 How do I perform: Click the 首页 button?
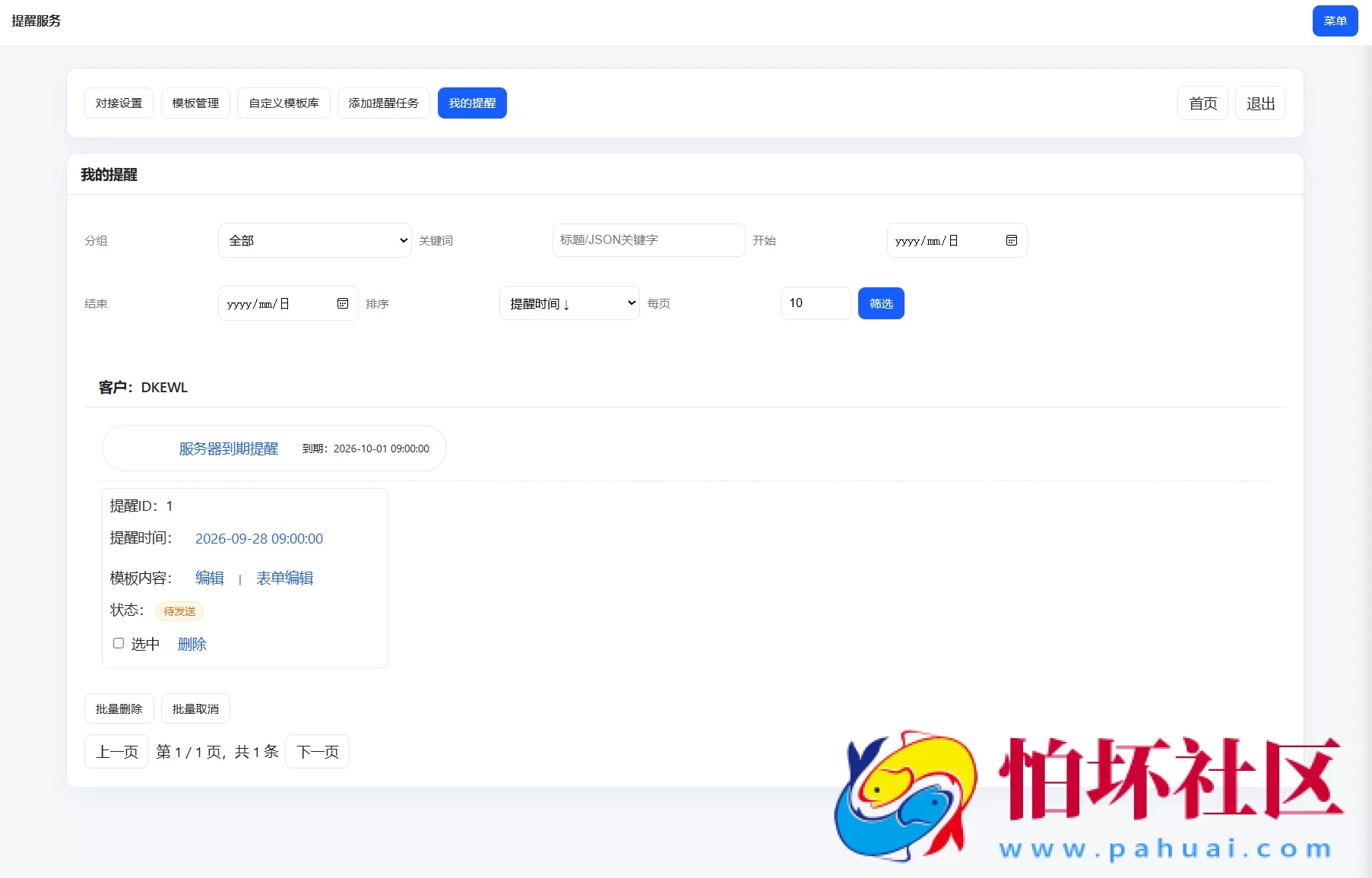(x=1202, y=103)
